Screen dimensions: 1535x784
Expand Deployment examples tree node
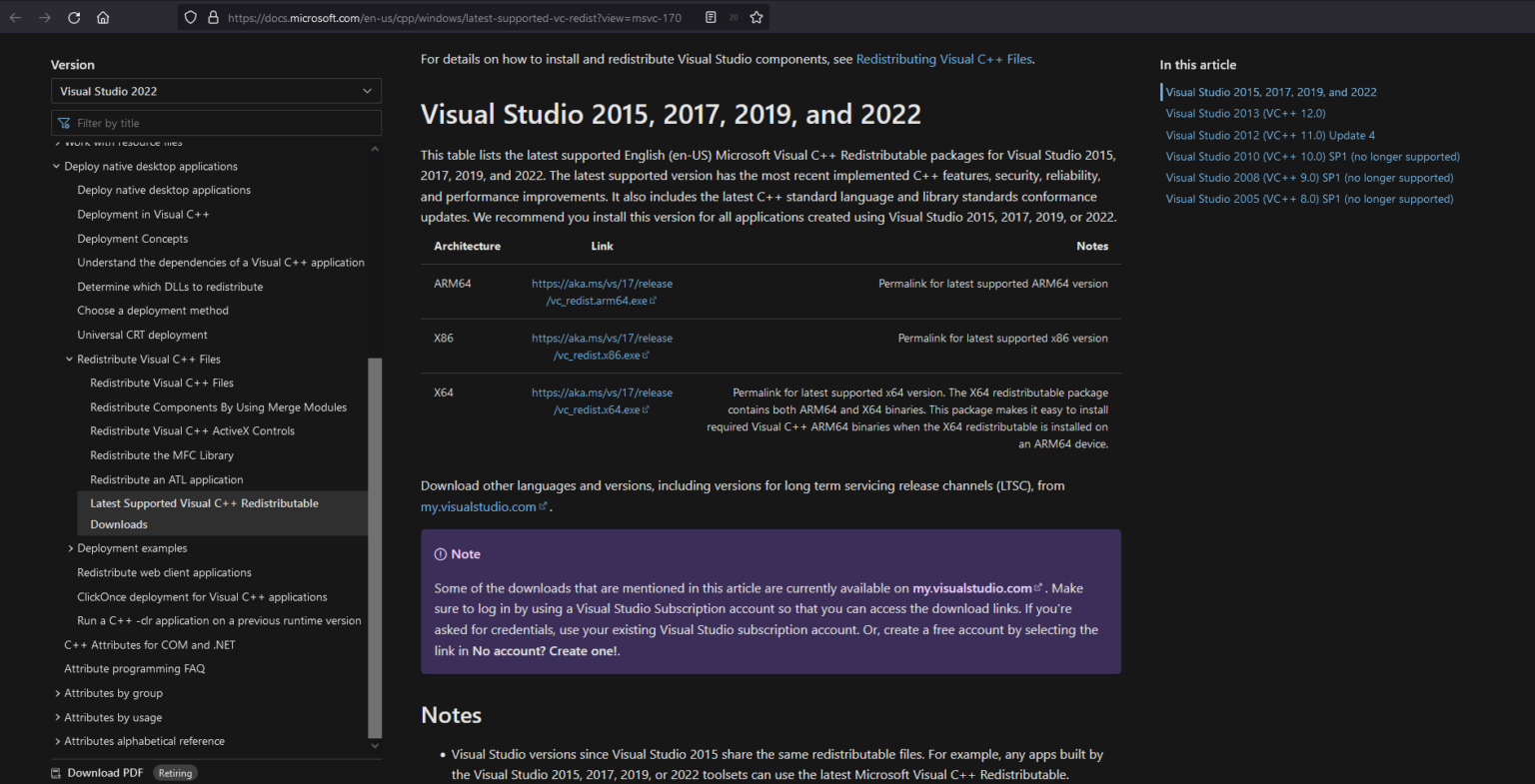[x=70, y=548]
